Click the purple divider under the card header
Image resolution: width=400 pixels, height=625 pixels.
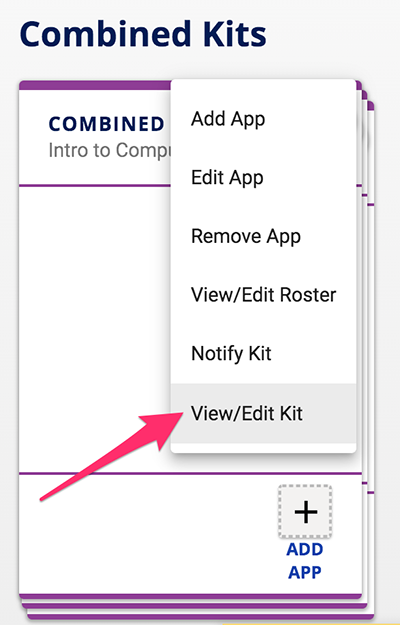(x=95, y=186)
